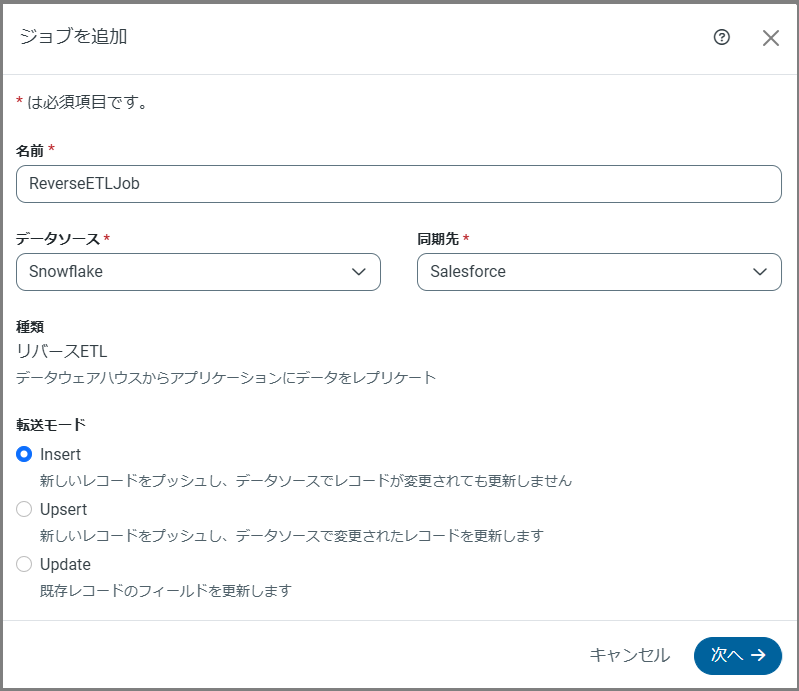Screen dimensions: 799x691
Task: Click the chevron in the Snowflake dropdown
Action: 359,272
